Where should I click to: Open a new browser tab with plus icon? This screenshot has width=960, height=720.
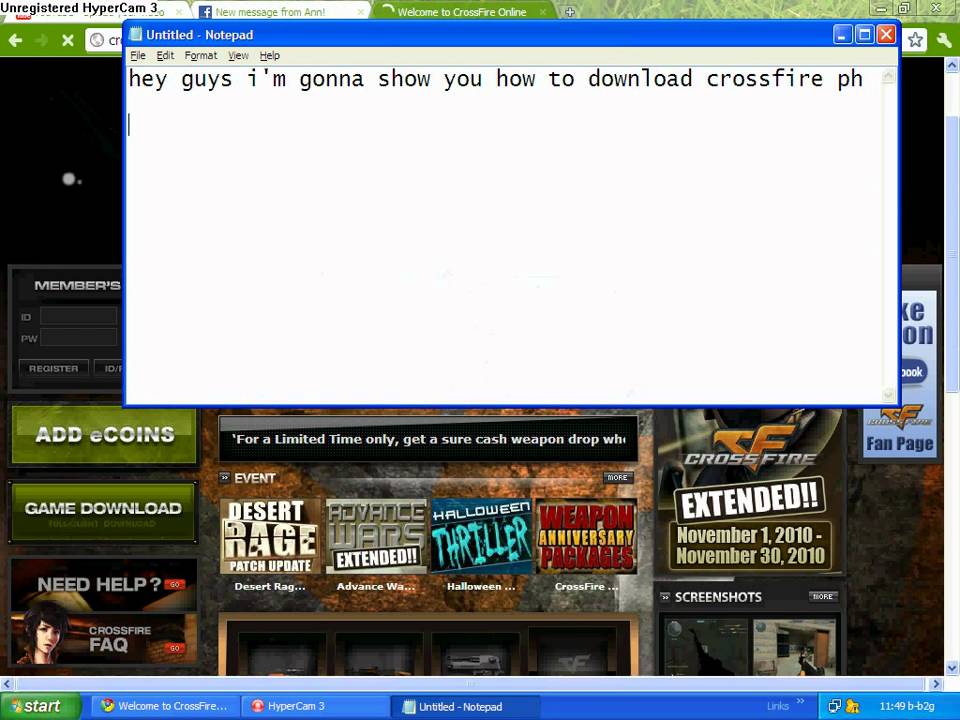coord(569,12)
